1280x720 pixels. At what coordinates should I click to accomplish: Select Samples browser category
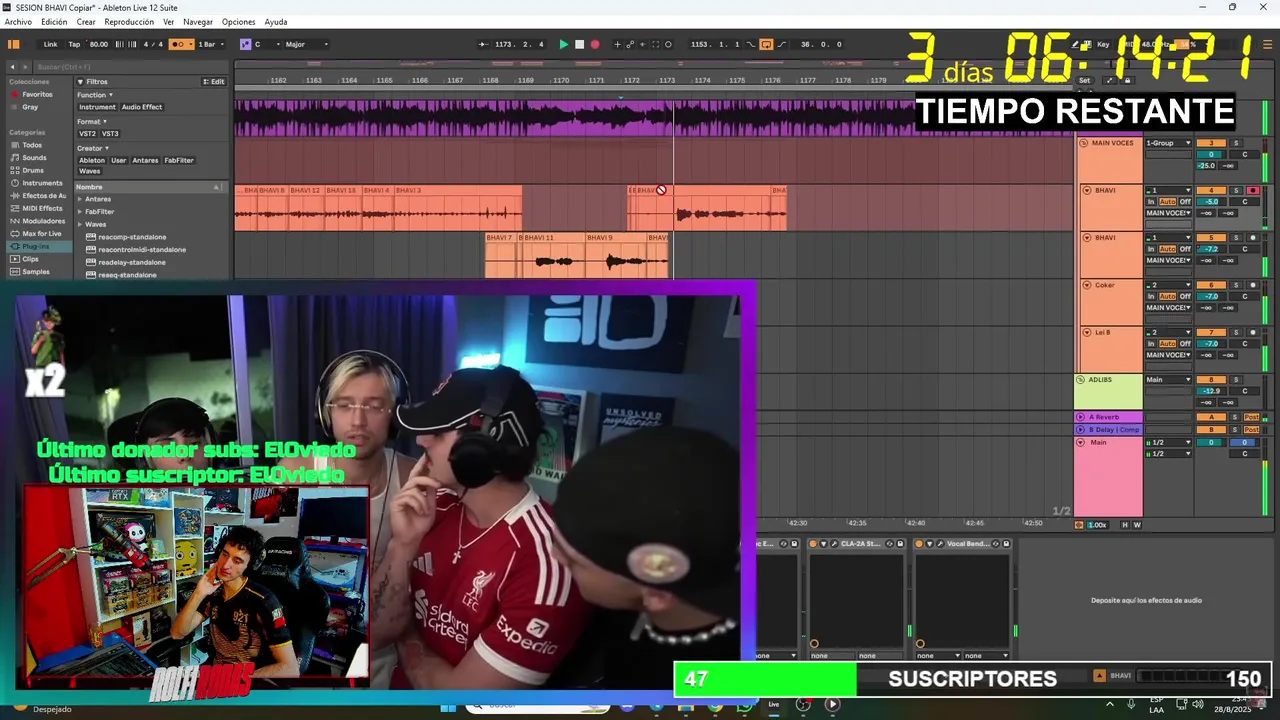tap(35, 271)
